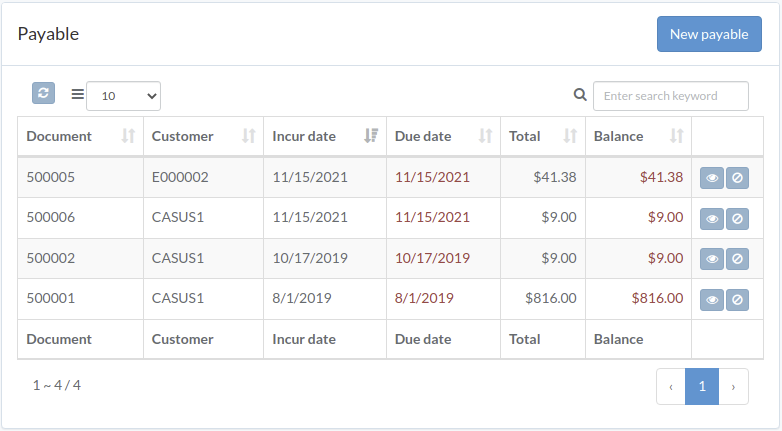This screenshot has width=782, height=431.
Task: Go to next page arrow
Action: pyautogui.click(x=733, y=387)
